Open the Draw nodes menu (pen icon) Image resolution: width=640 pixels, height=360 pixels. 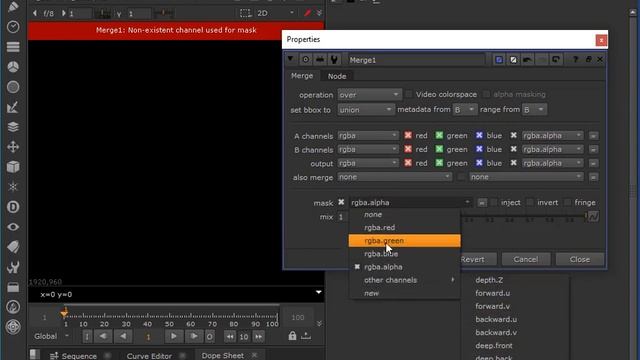13,7
